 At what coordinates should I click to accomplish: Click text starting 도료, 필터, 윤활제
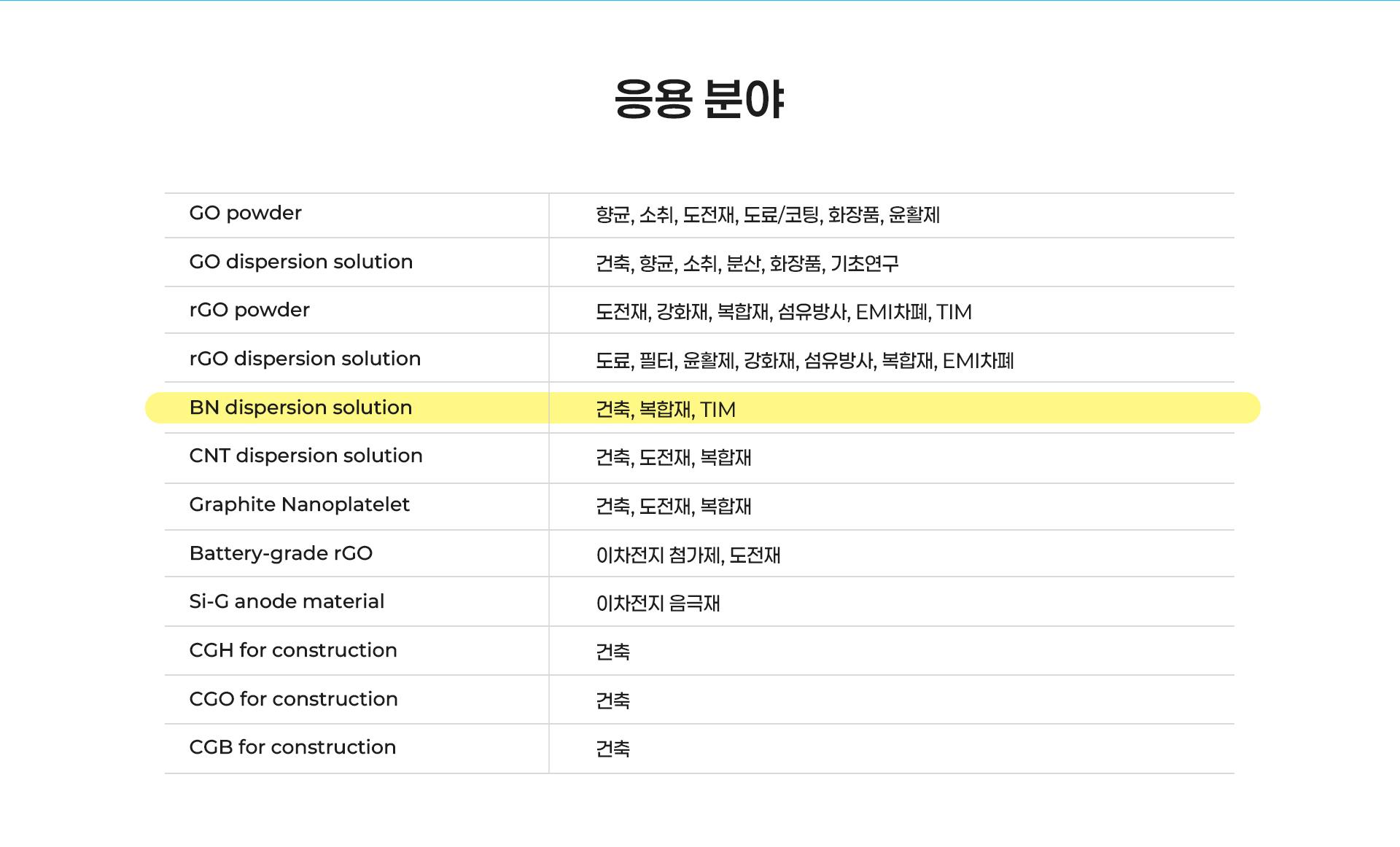(805, 361)
